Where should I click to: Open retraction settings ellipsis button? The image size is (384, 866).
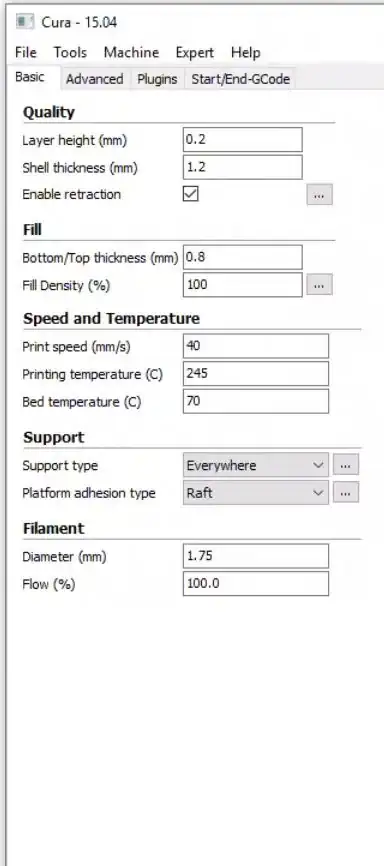pos(319,195)
